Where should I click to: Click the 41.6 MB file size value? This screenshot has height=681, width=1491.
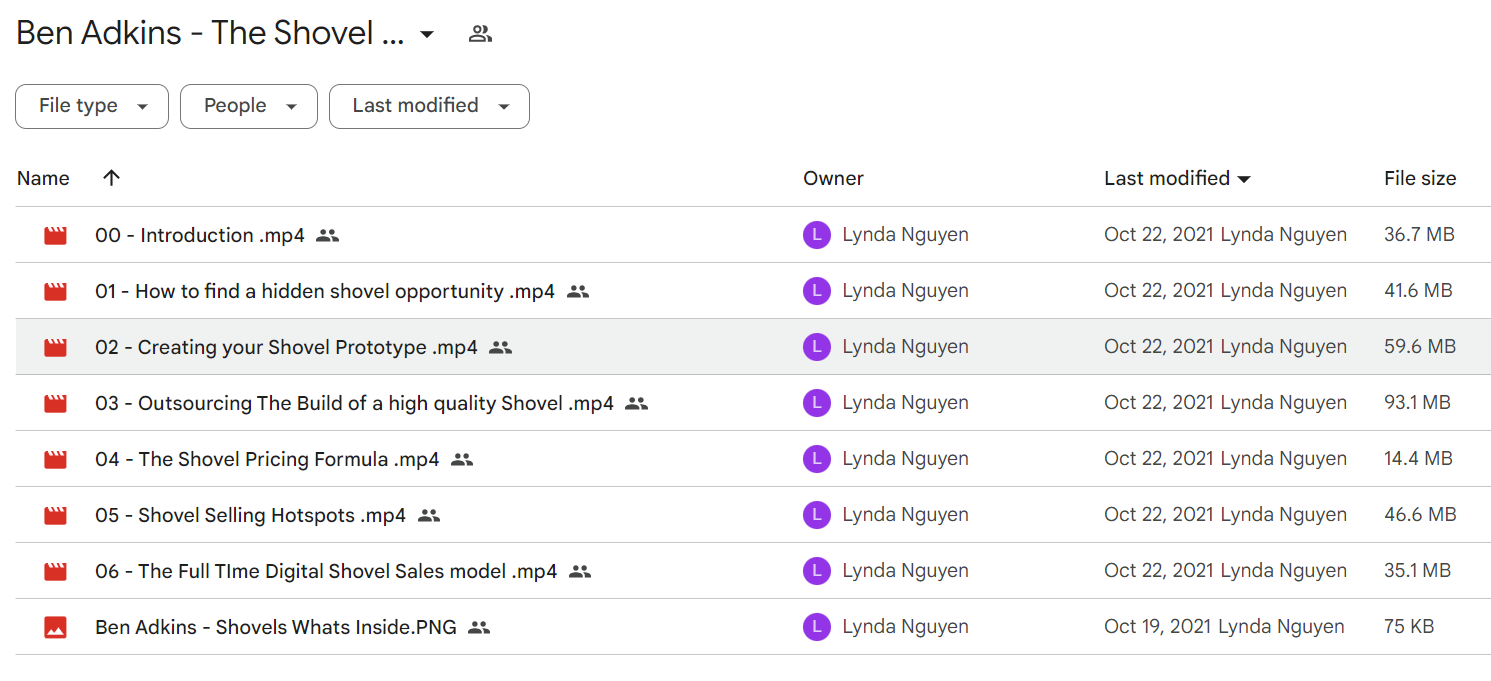(1418, 291)
